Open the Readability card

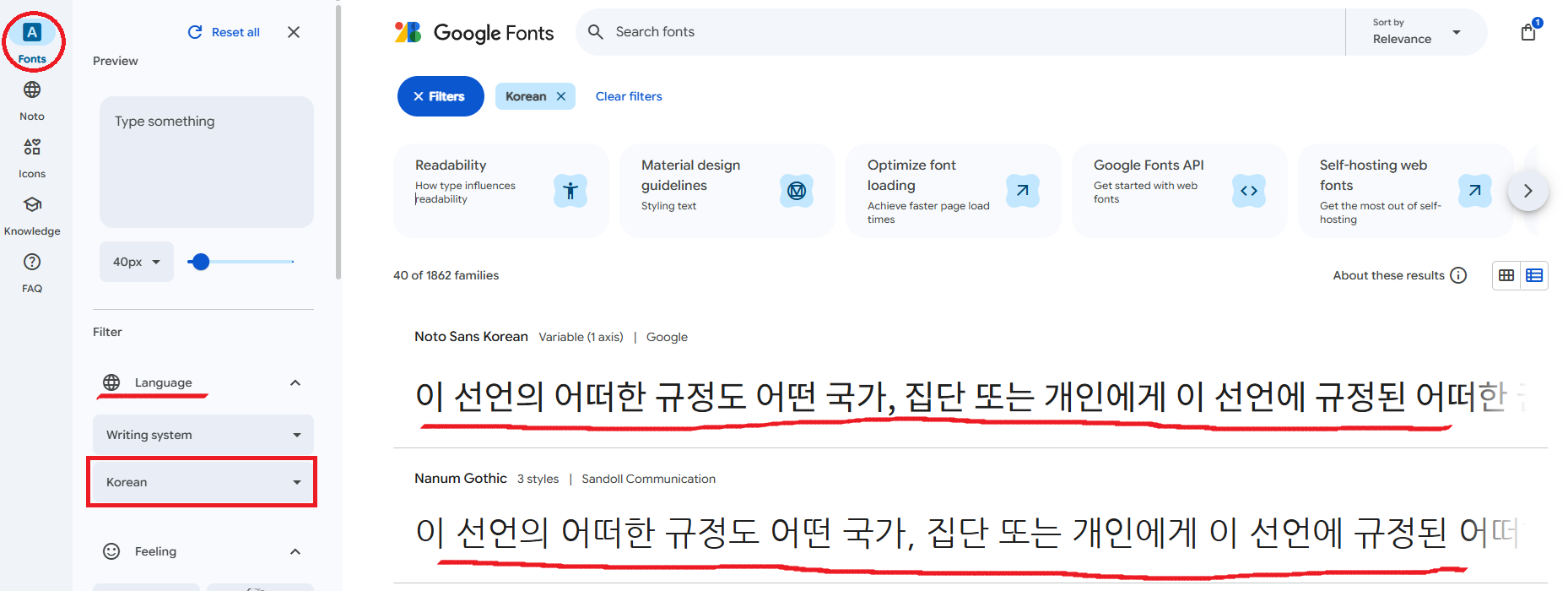tap(501, 191)
